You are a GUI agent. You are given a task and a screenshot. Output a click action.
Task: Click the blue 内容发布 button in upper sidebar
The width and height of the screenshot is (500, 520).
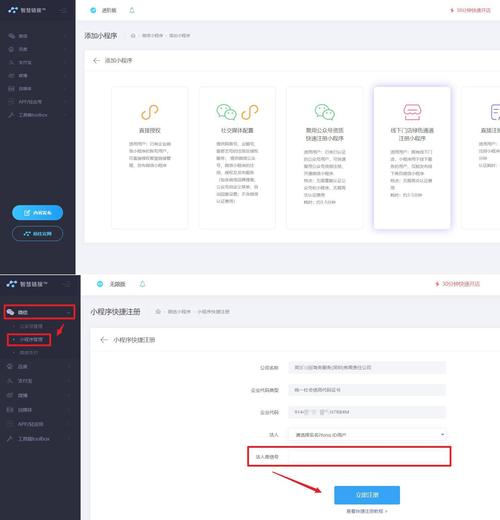coord(38,213)
